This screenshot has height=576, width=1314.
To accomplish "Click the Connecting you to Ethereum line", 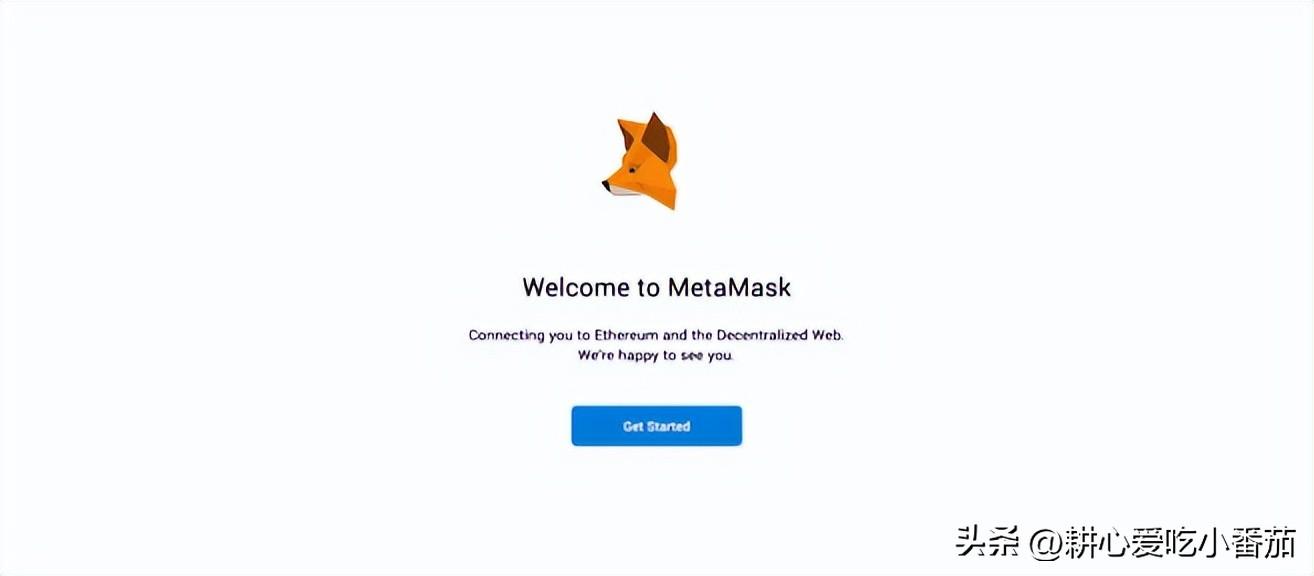I will pyautogui.click(x=657, y=335).
